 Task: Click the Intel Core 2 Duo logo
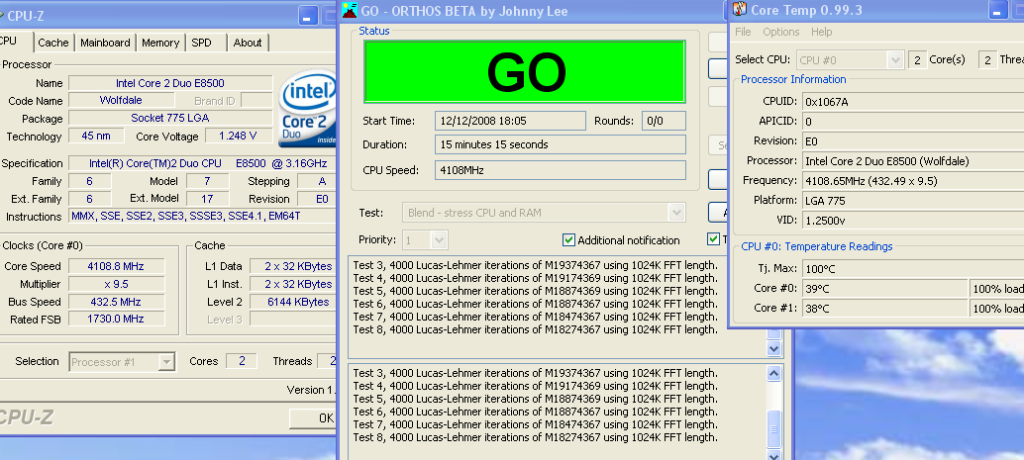[308, 108]
